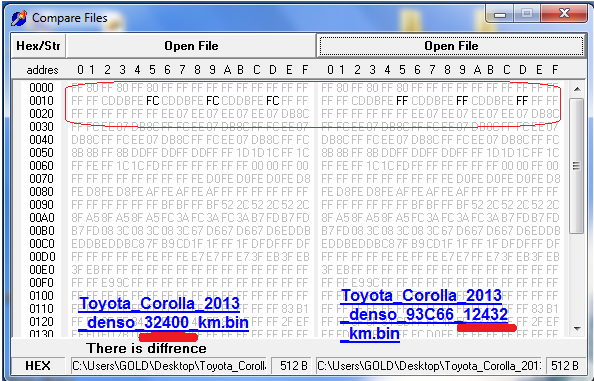Select address row 00C0
Viewport: 594px width, 381px height.
[x=42, y=244]
